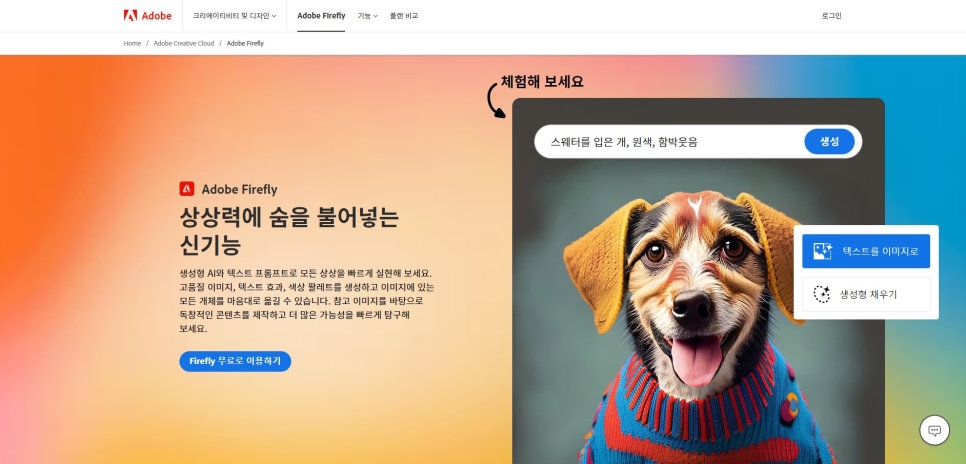Click the generative fill dotted circle icon
This screenshot has height=464, width=966.
pyautogui.click(x=822, y=294)
